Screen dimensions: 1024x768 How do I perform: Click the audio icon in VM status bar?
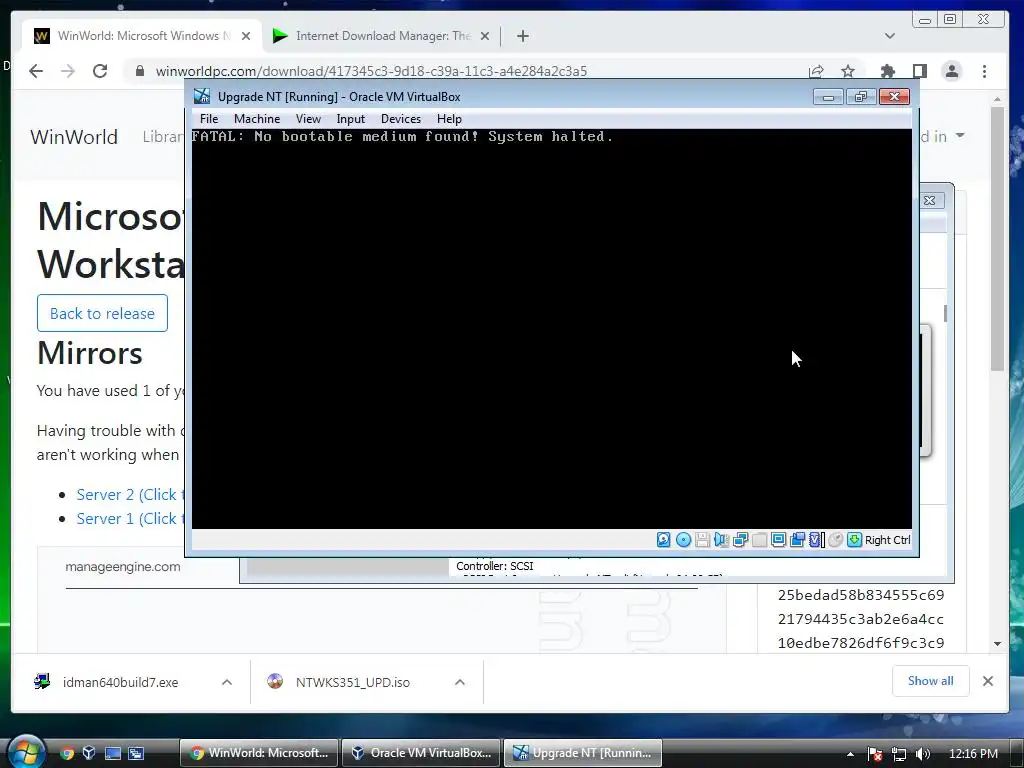721,539
